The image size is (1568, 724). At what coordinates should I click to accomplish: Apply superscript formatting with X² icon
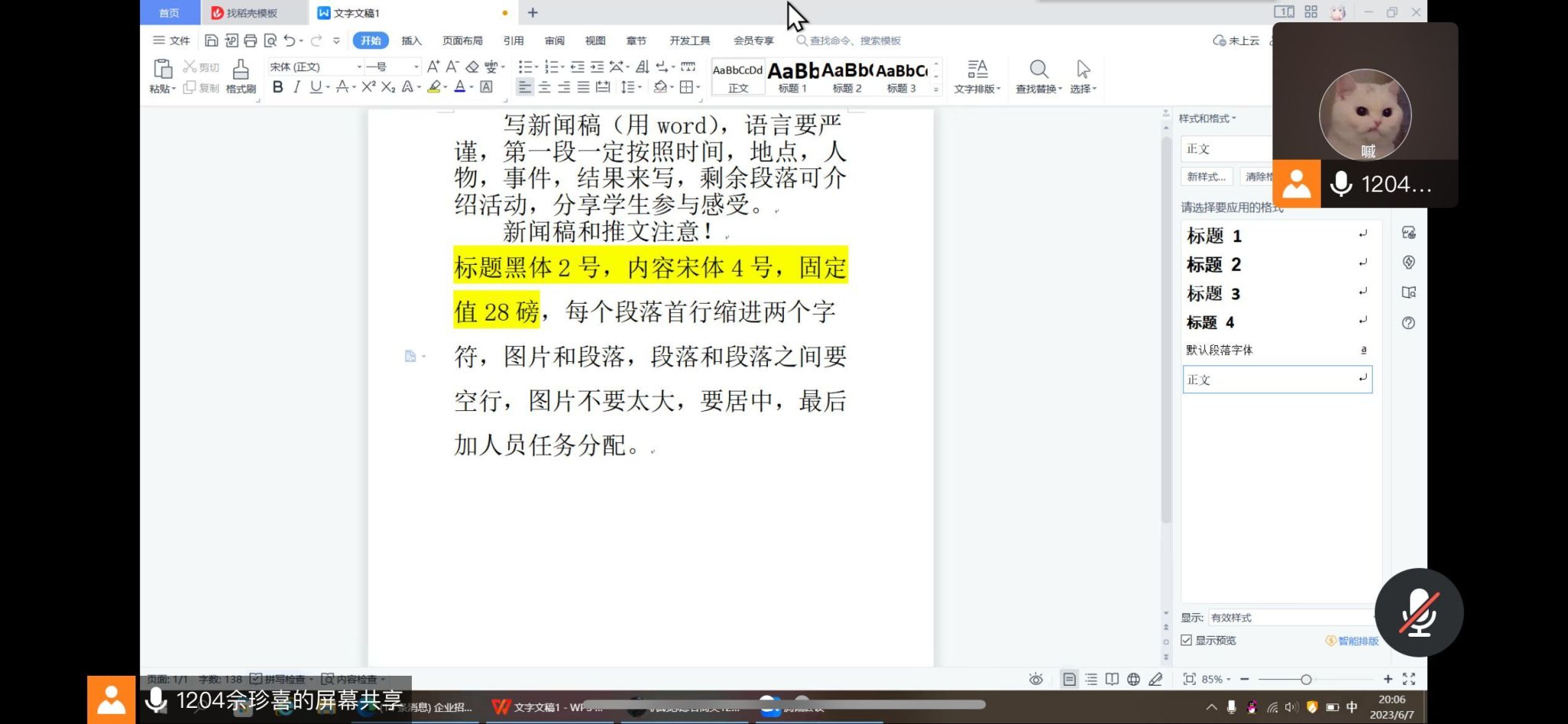point(368,87)
